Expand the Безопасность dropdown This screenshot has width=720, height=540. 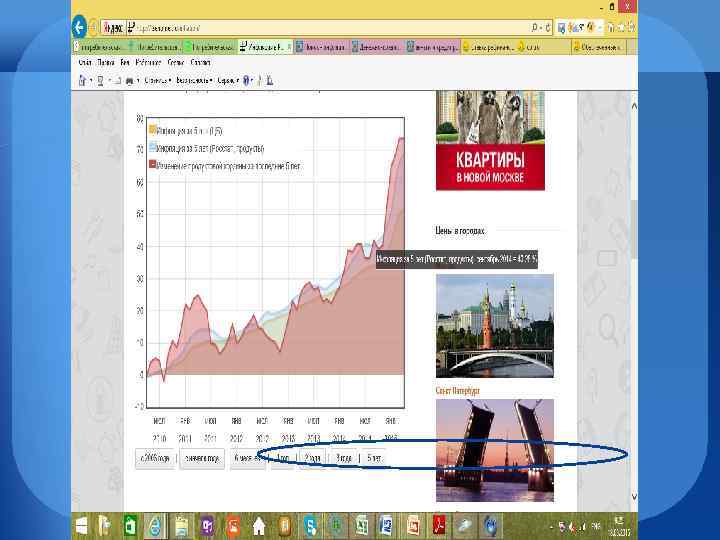tap(195, 81)
